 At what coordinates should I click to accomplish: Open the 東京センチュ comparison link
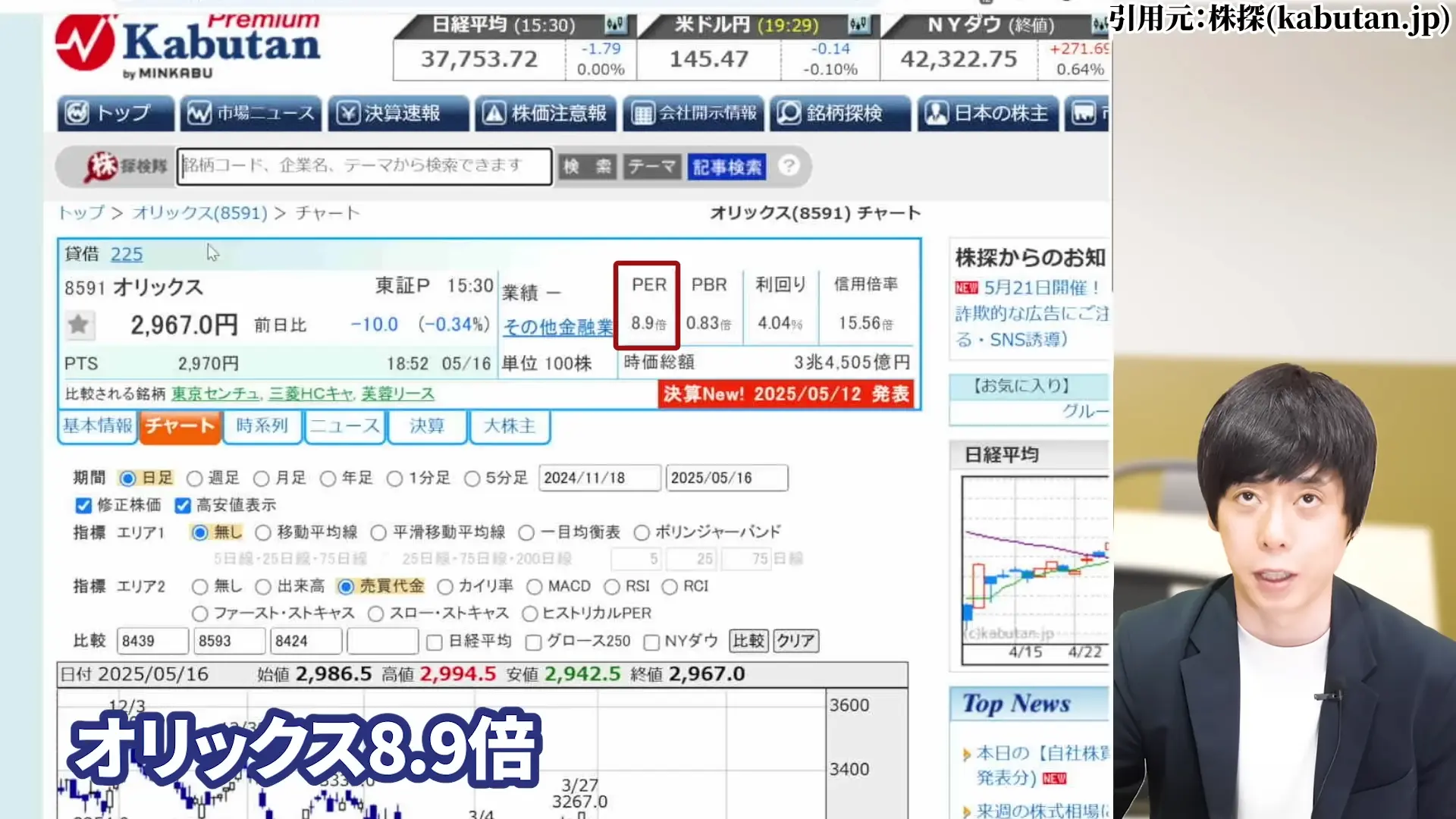tap(216, 394)
